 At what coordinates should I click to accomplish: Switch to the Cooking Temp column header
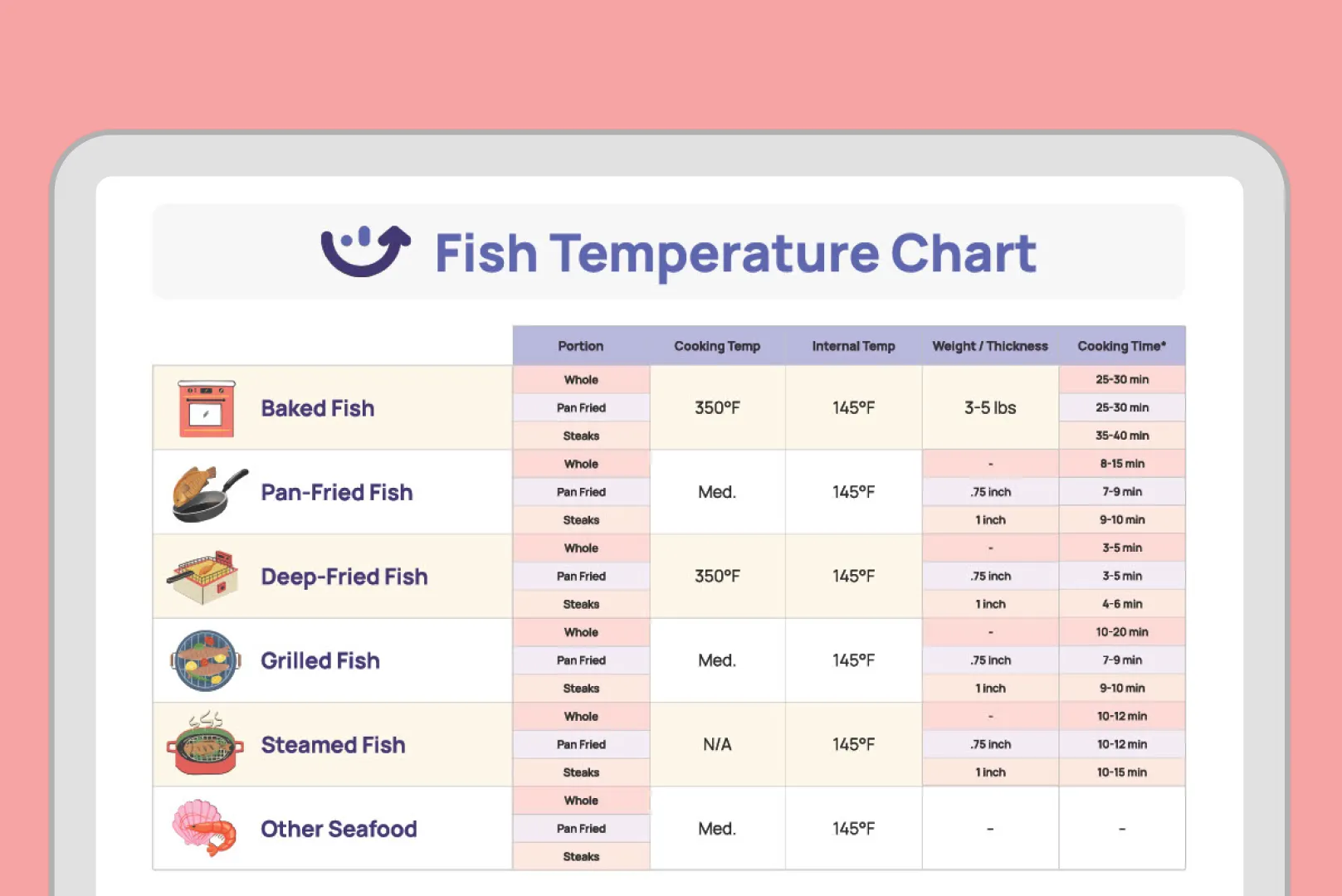pos(717,346)
